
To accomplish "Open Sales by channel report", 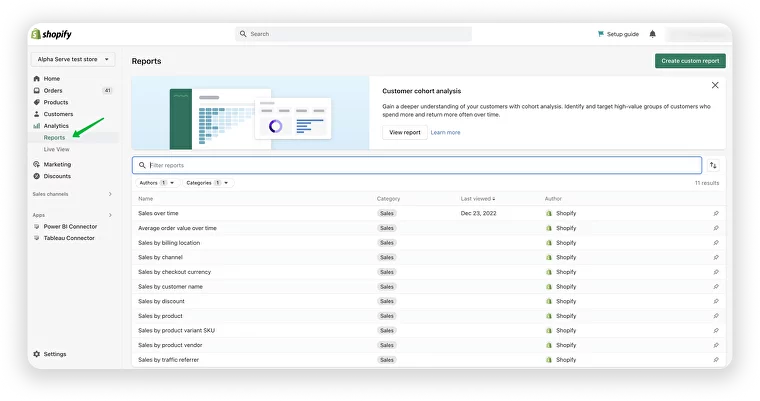I will [x=160, y=257].
